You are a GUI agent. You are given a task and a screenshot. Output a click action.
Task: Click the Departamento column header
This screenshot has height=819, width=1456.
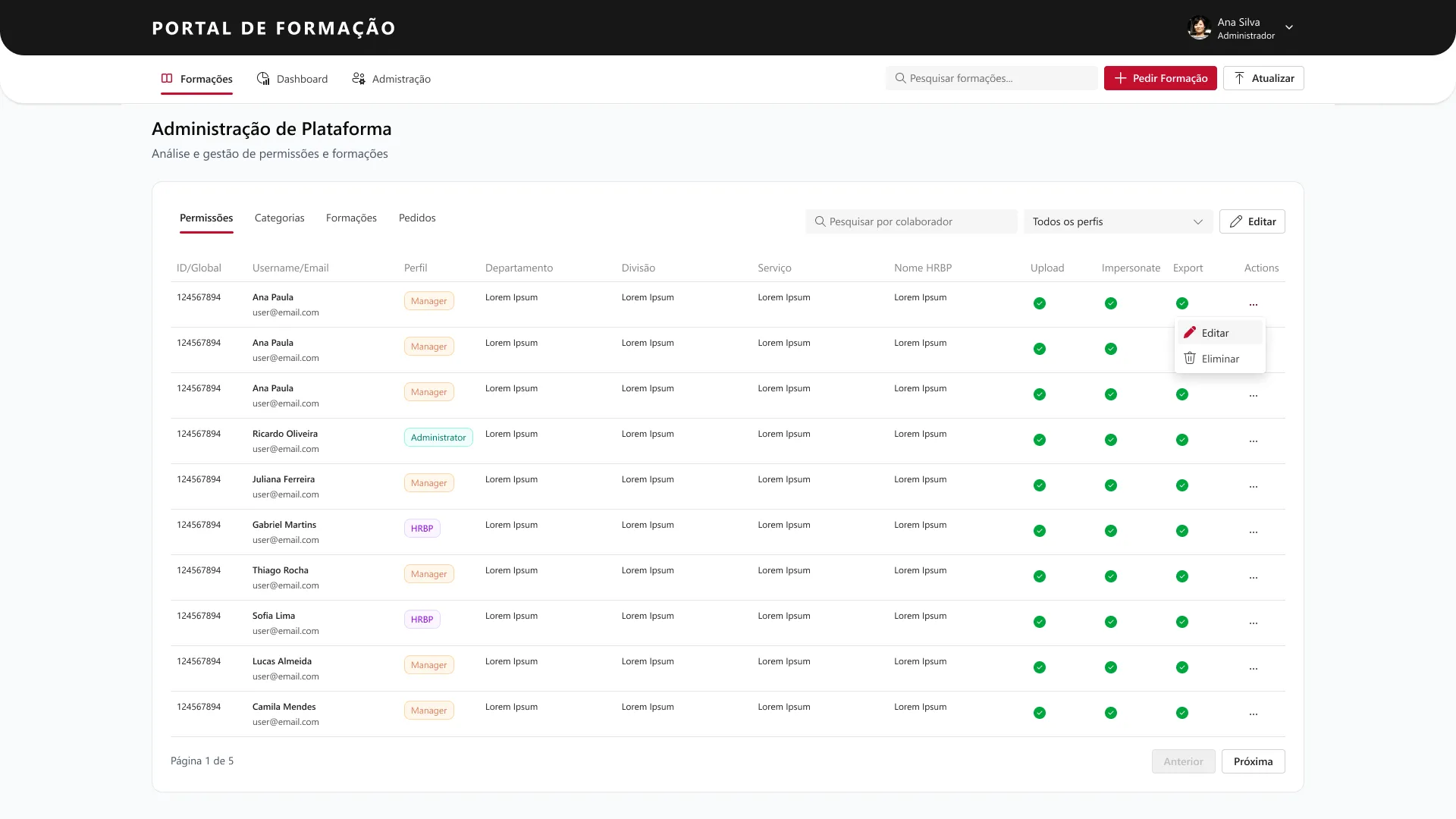519,268
